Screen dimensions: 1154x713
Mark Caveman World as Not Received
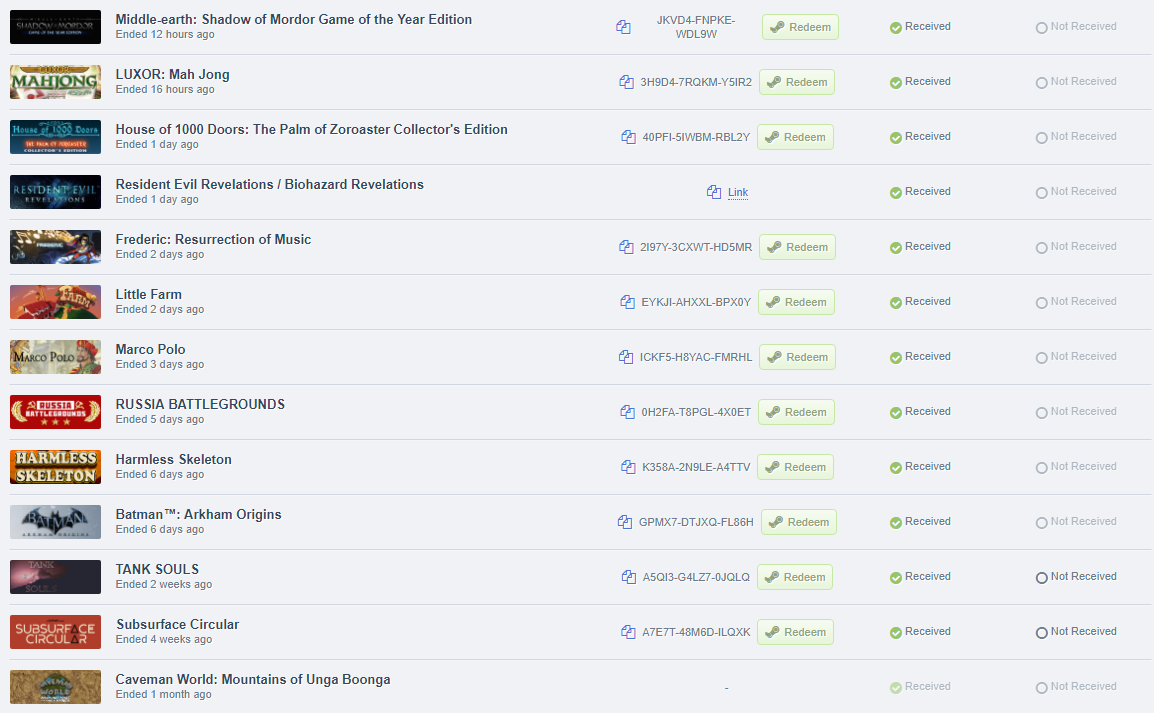point(1076,687)
